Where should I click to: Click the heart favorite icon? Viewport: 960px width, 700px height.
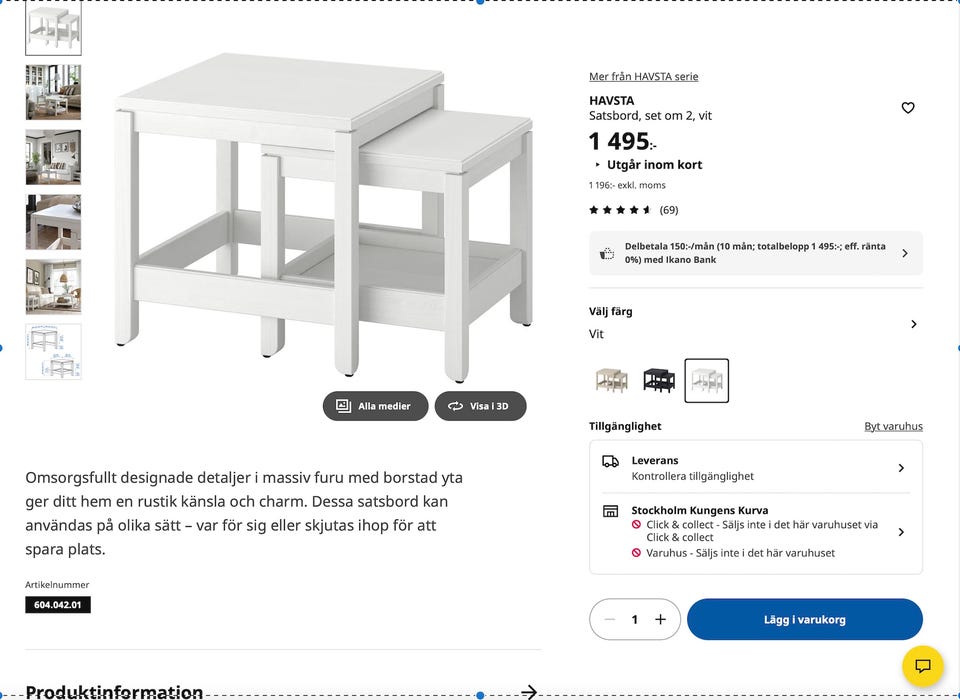(908, 108)
